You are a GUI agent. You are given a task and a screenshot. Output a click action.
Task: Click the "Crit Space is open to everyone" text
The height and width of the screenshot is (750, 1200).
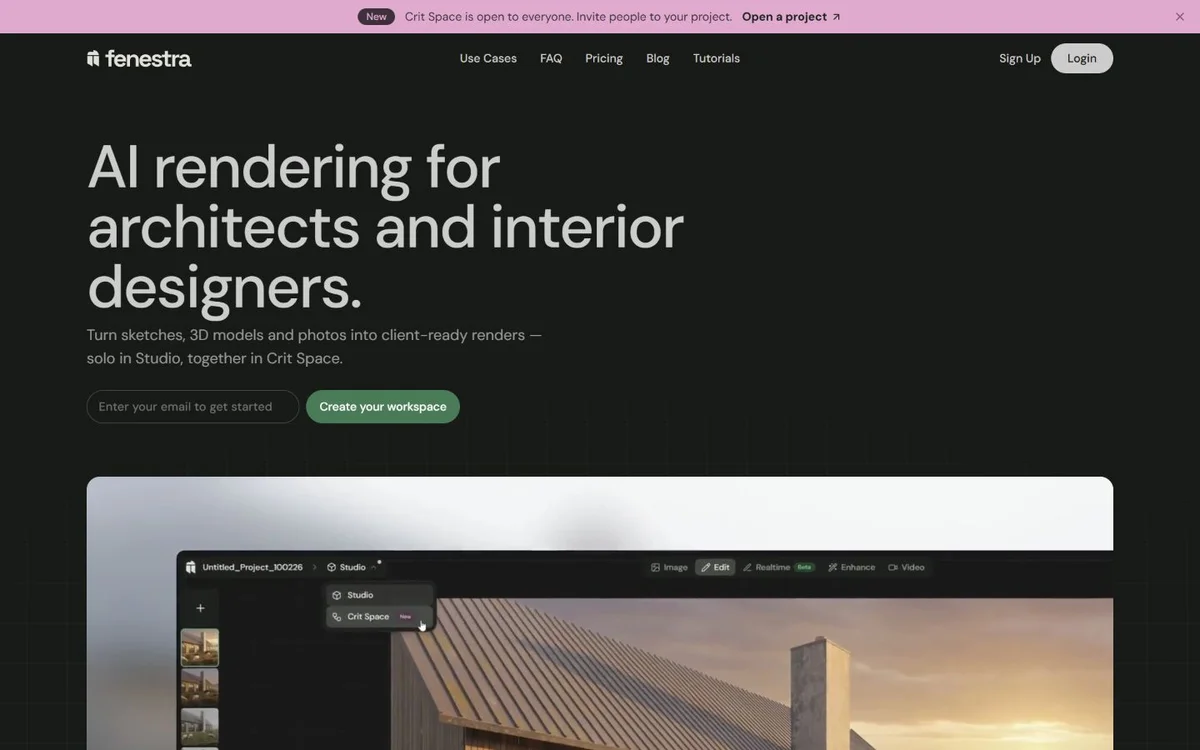[x=568, y=17]
